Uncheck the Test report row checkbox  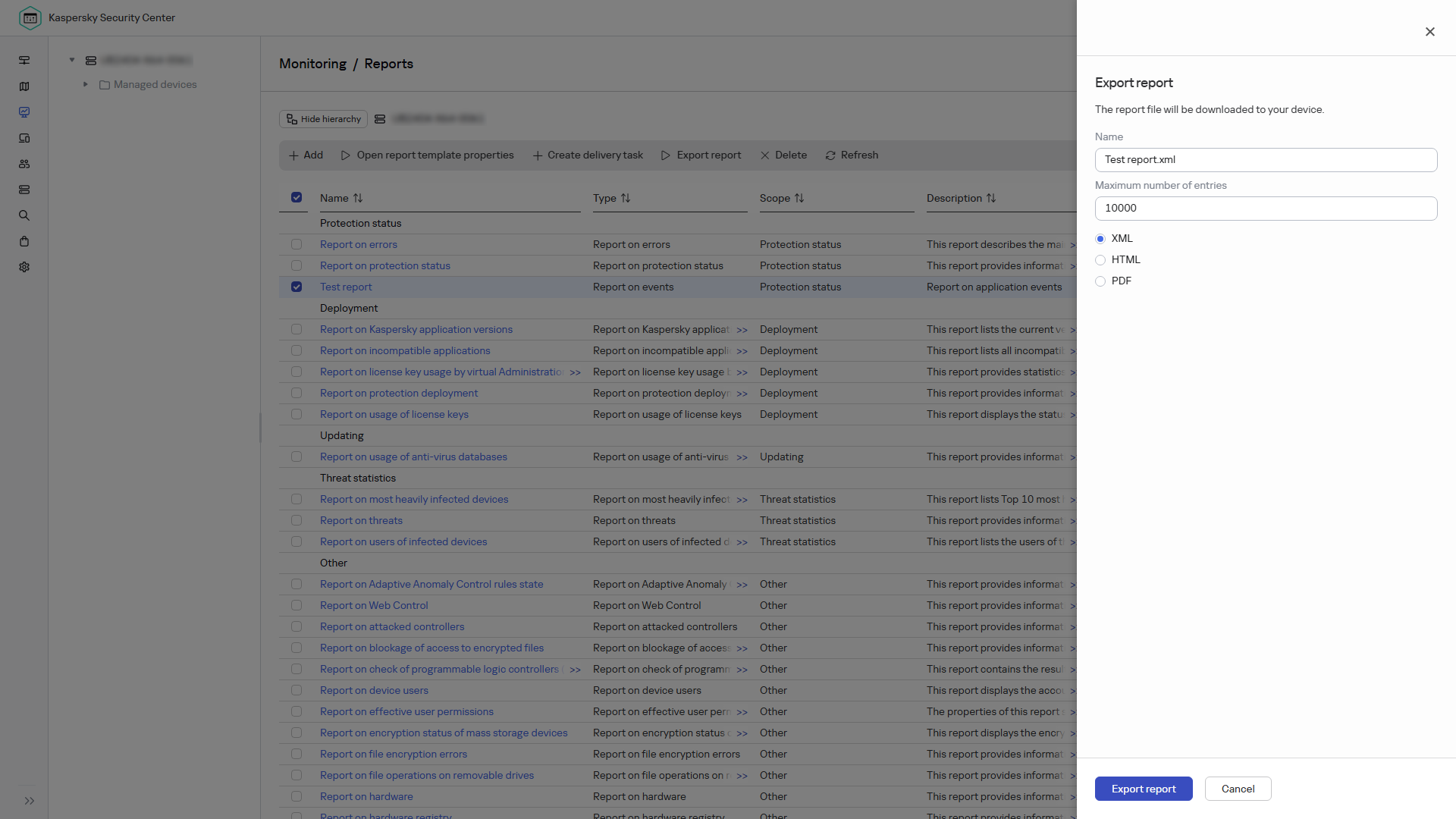297,287
